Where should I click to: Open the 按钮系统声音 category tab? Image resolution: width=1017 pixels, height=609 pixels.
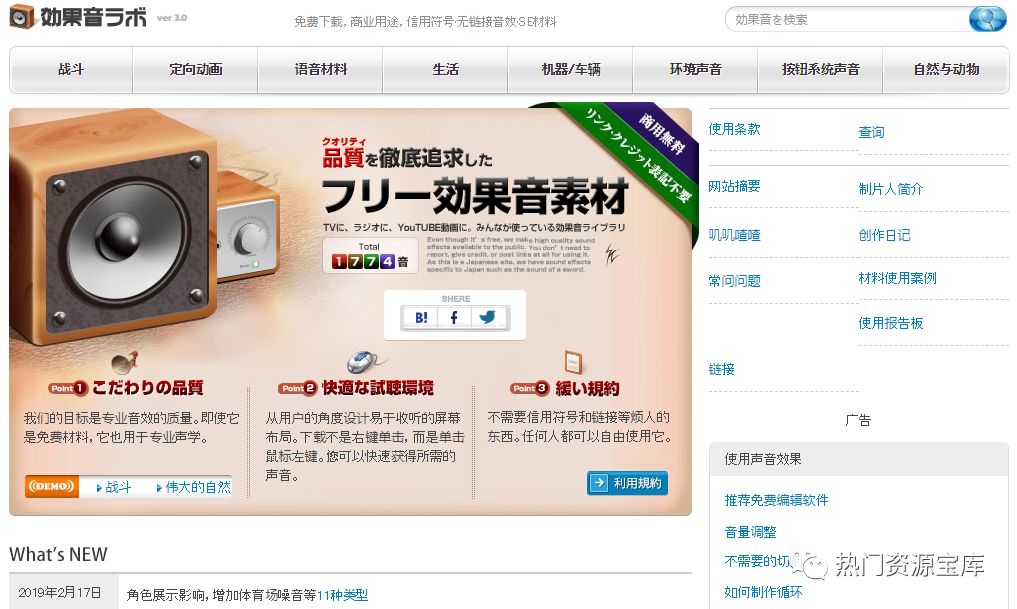click(820, 69)
